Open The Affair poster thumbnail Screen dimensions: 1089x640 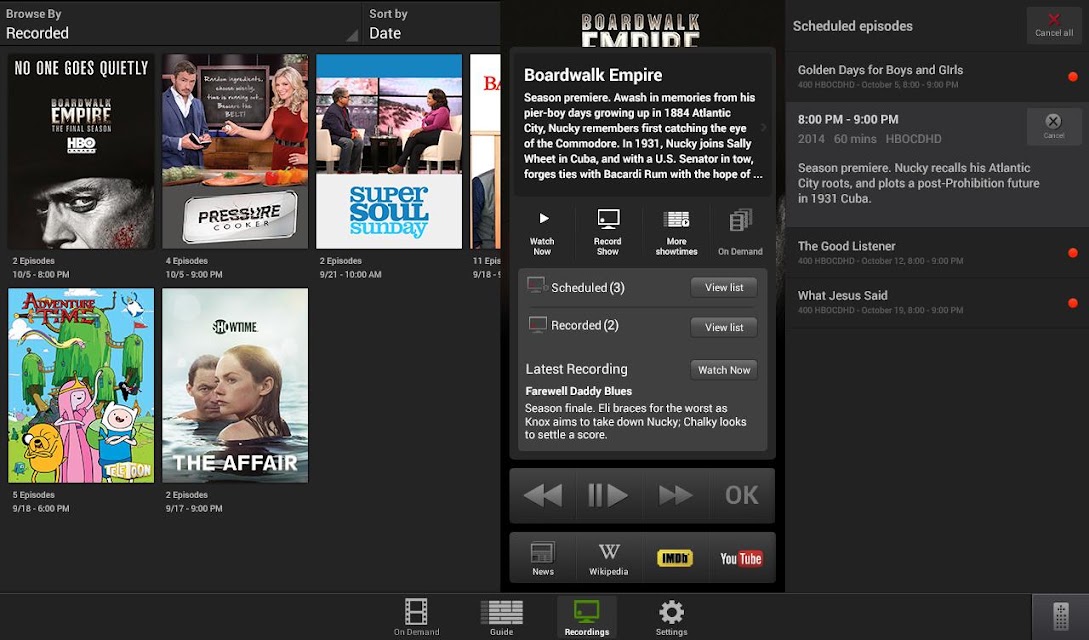[x=235, y=385]
